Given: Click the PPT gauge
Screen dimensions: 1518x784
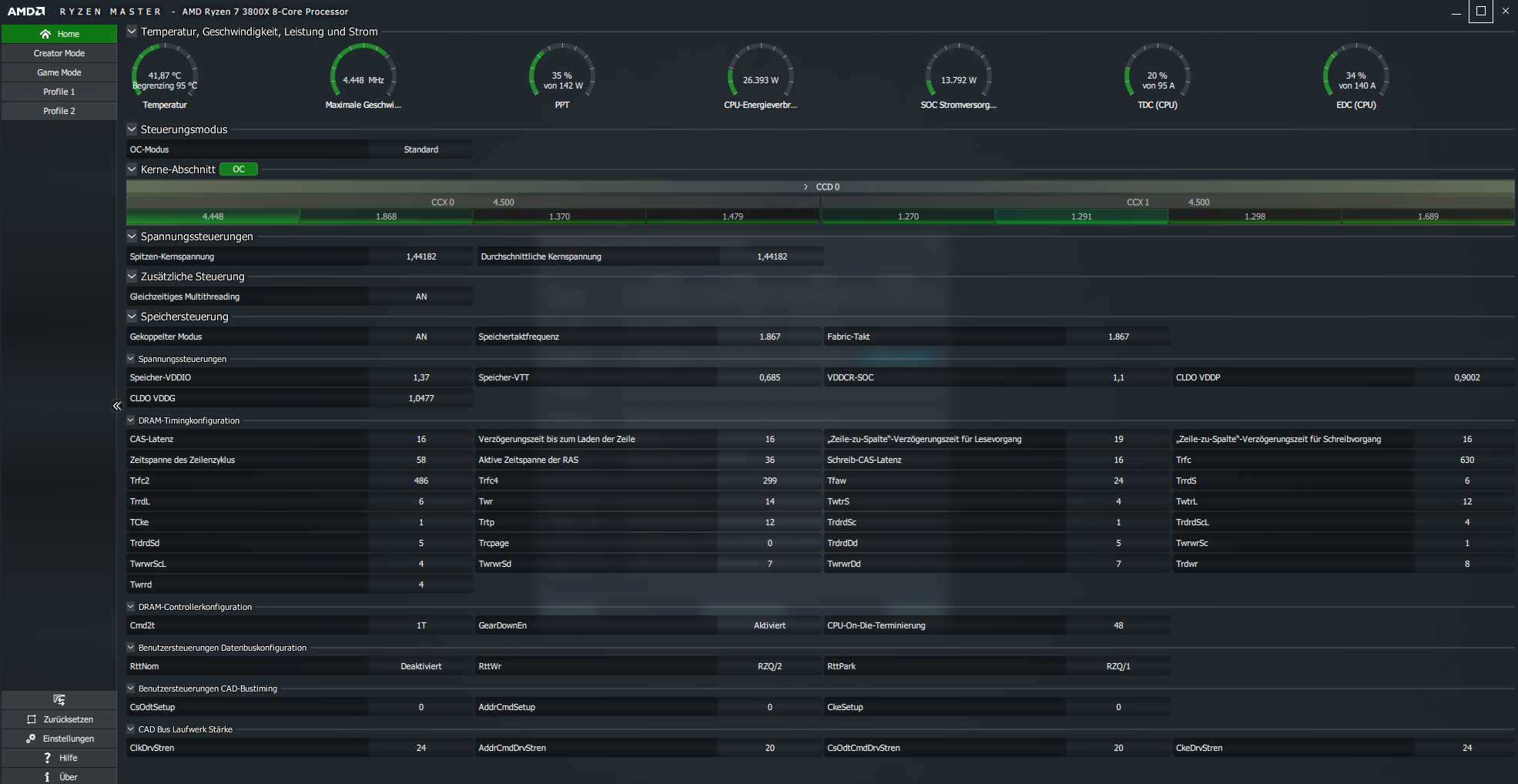Looking at the screenshot, I should coord(562,77).
